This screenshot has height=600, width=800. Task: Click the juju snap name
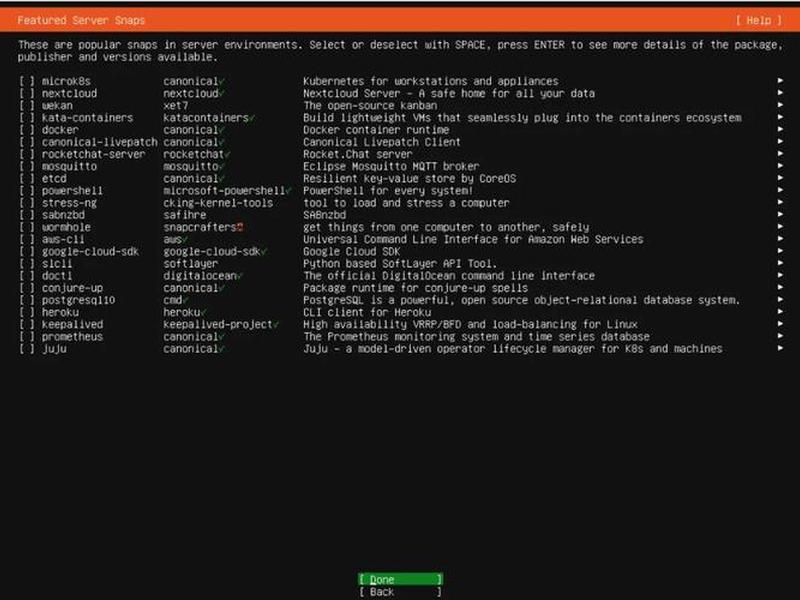pyautogui.click(x=54, y=349)
